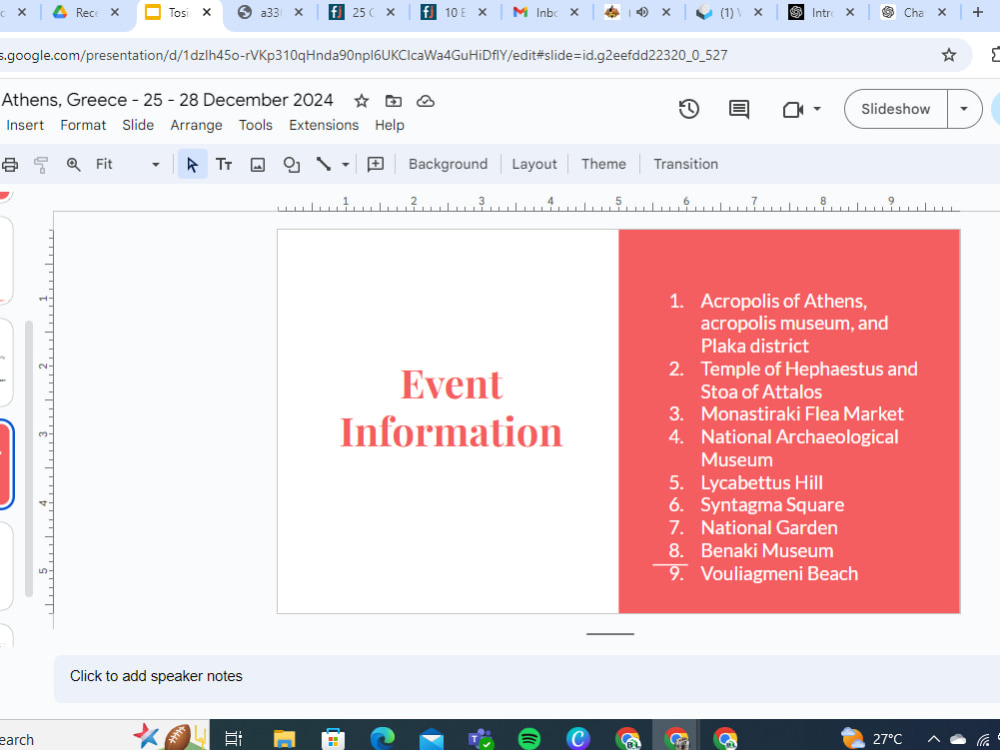Check the cloud save status icon

tap(425, 101)
